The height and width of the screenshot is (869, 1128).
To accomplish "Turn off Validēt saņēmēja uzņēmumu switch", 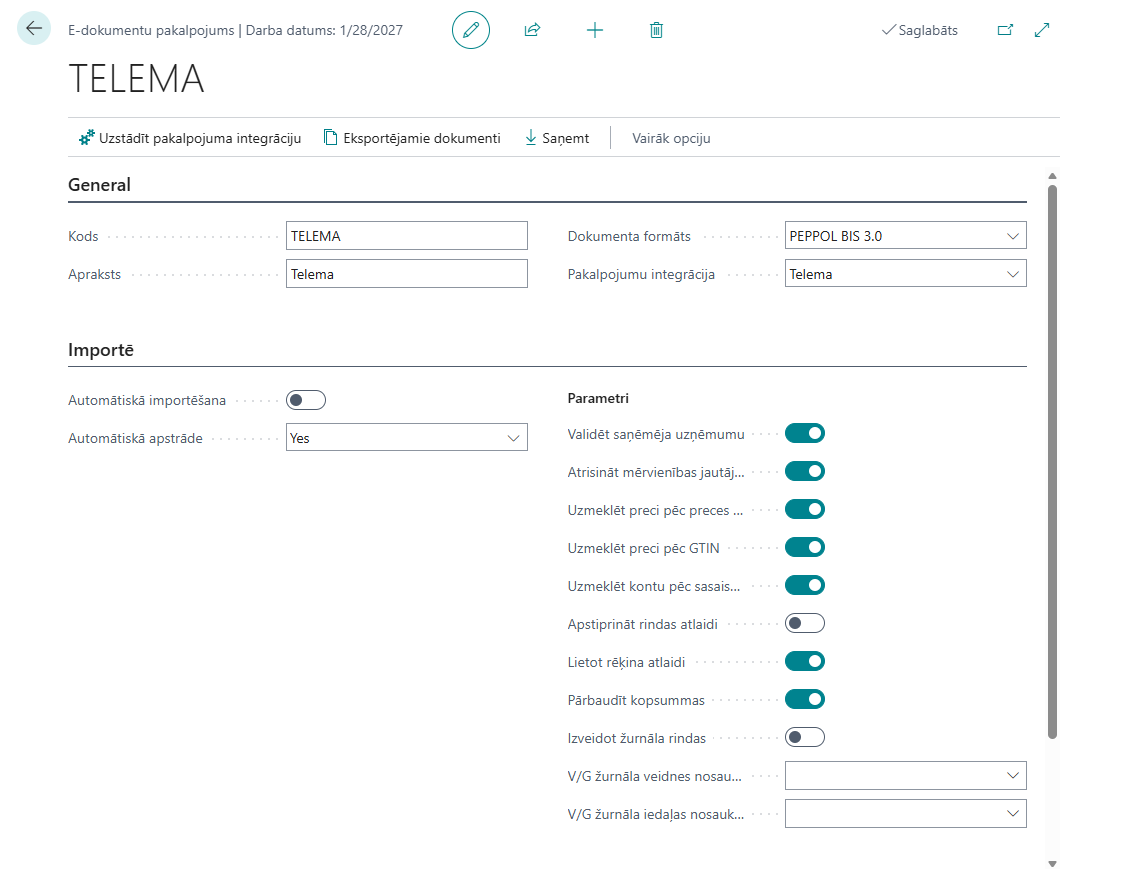I will 805,433.
